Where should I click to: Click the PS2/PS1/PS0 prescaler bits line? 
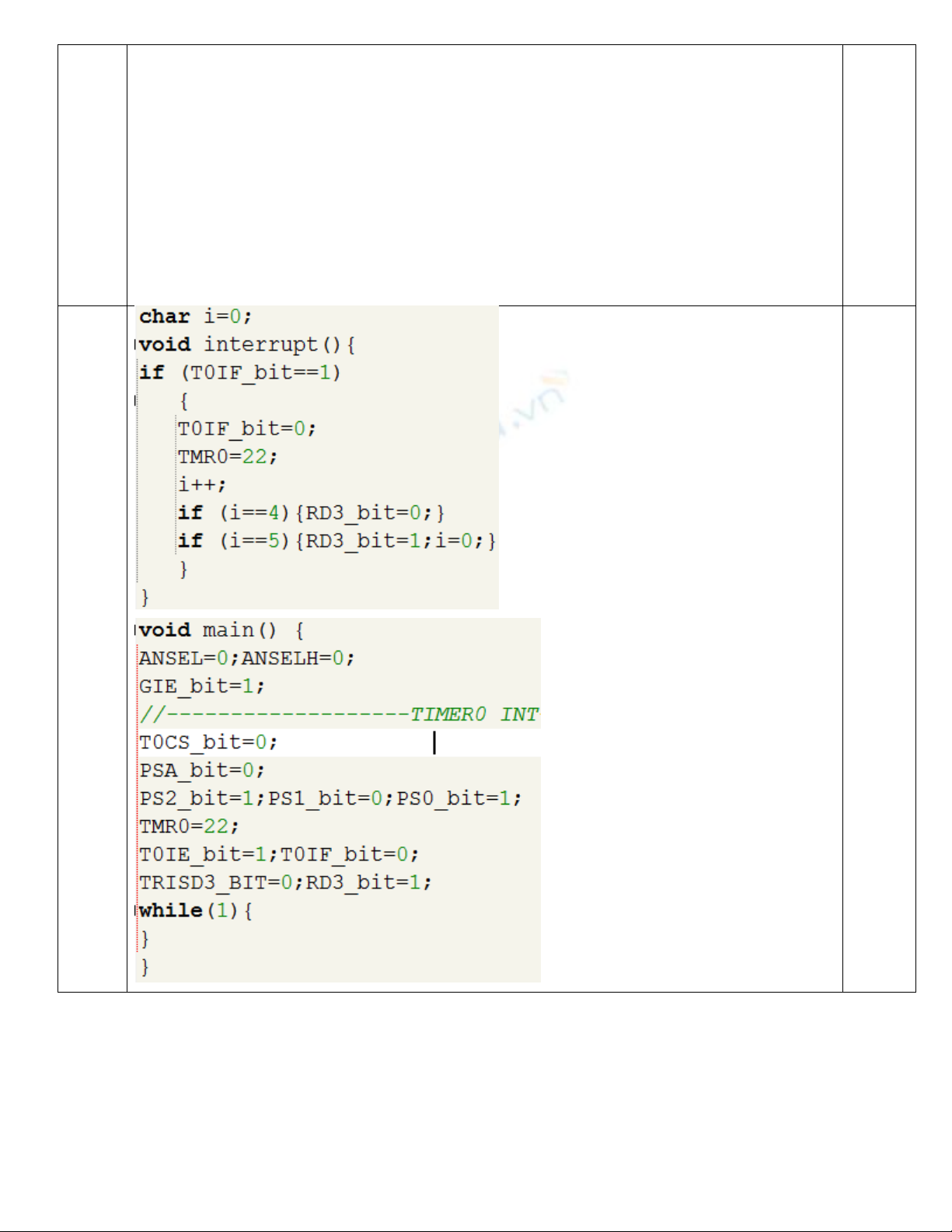tap(330, 798)
